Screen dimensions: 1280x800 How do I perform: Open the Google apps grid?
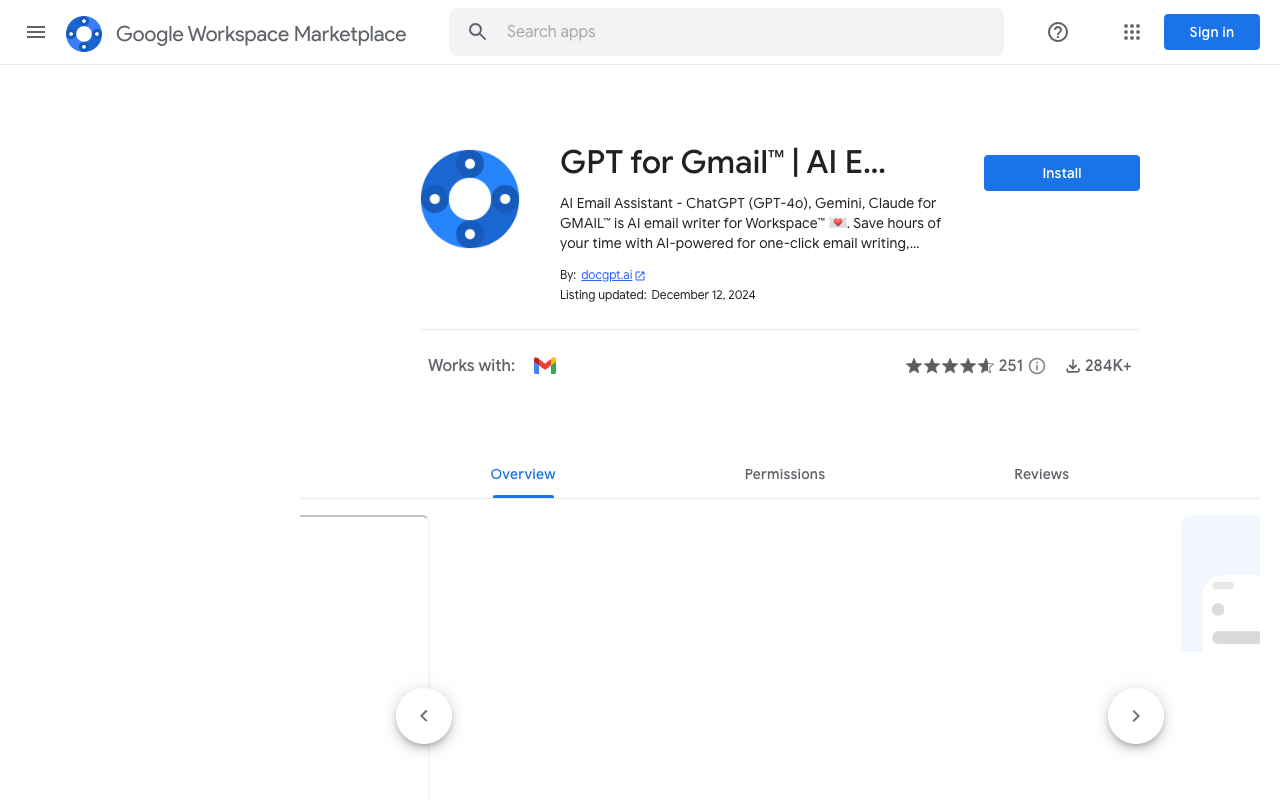[x=1132, y=32]
